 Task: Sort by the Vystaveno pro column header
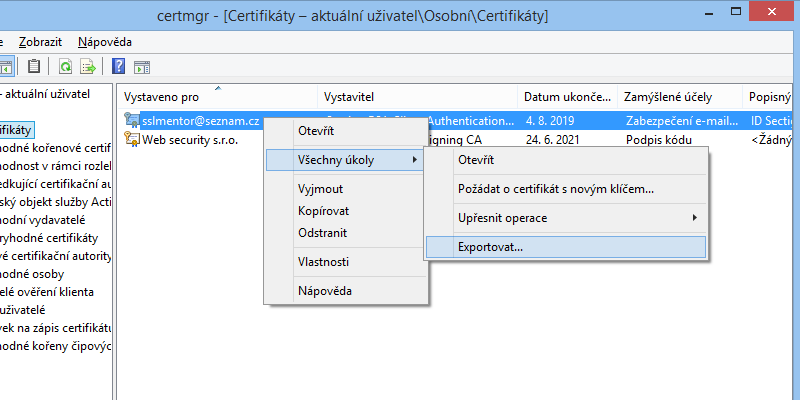[216, 97]
